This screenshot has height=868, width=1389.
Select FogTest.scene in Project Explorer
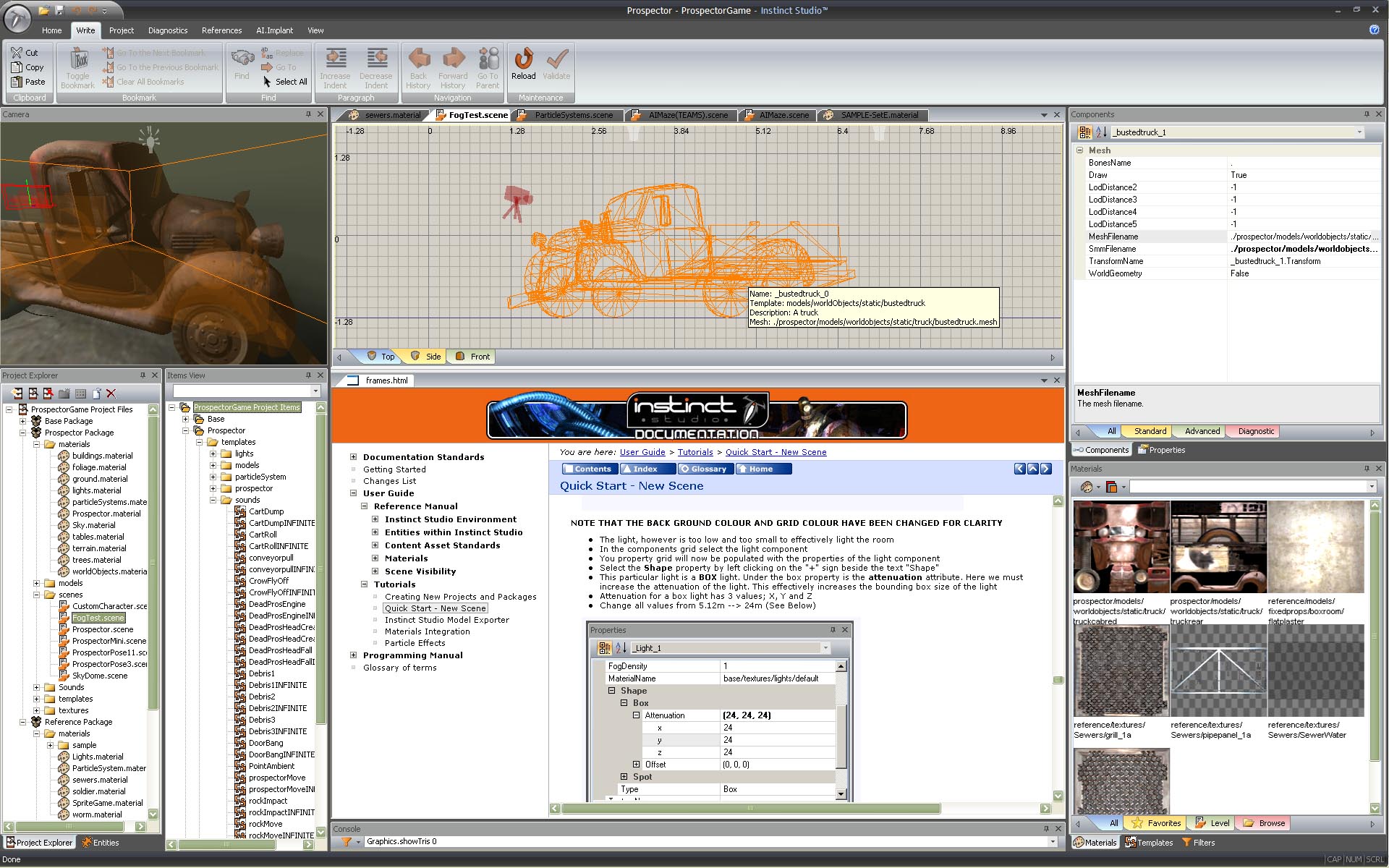pos(98,618)
